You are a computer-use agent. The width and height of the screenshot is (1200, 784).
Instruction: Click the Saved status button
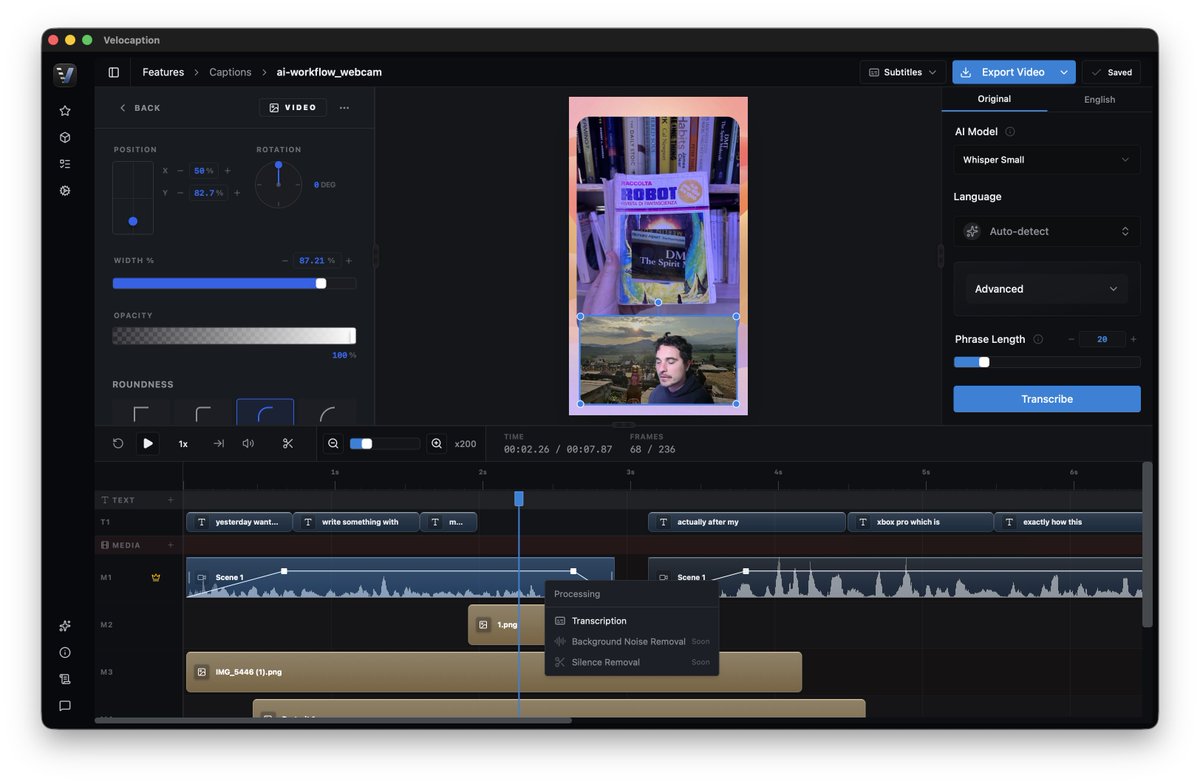[1111, 72]
